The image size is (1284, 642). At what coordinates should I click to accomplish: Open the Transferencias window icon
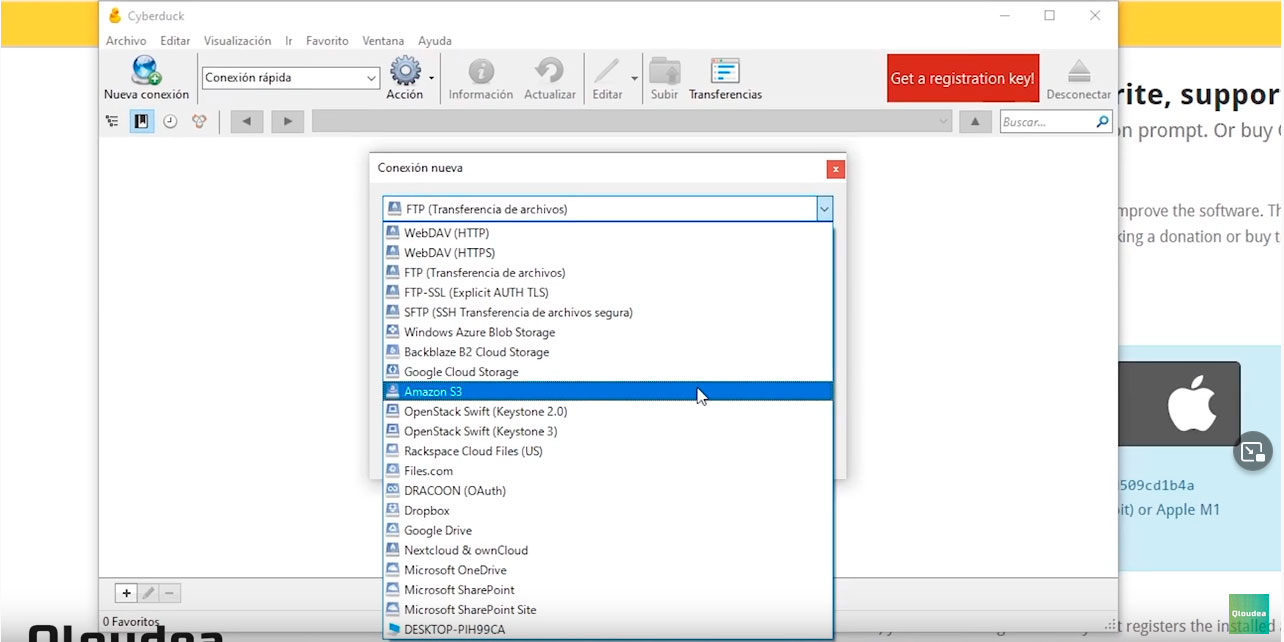[725, 71]
